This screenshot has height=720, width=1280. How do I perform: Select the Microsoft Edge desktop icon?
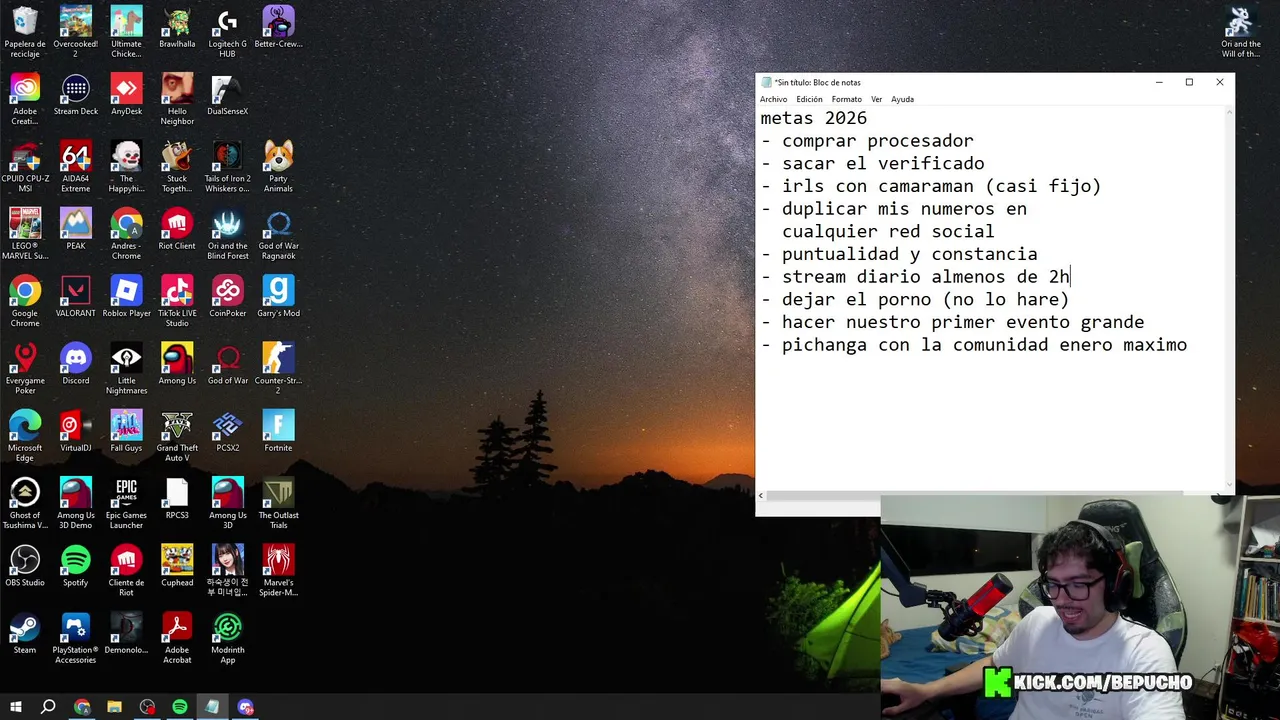[25, 436]
